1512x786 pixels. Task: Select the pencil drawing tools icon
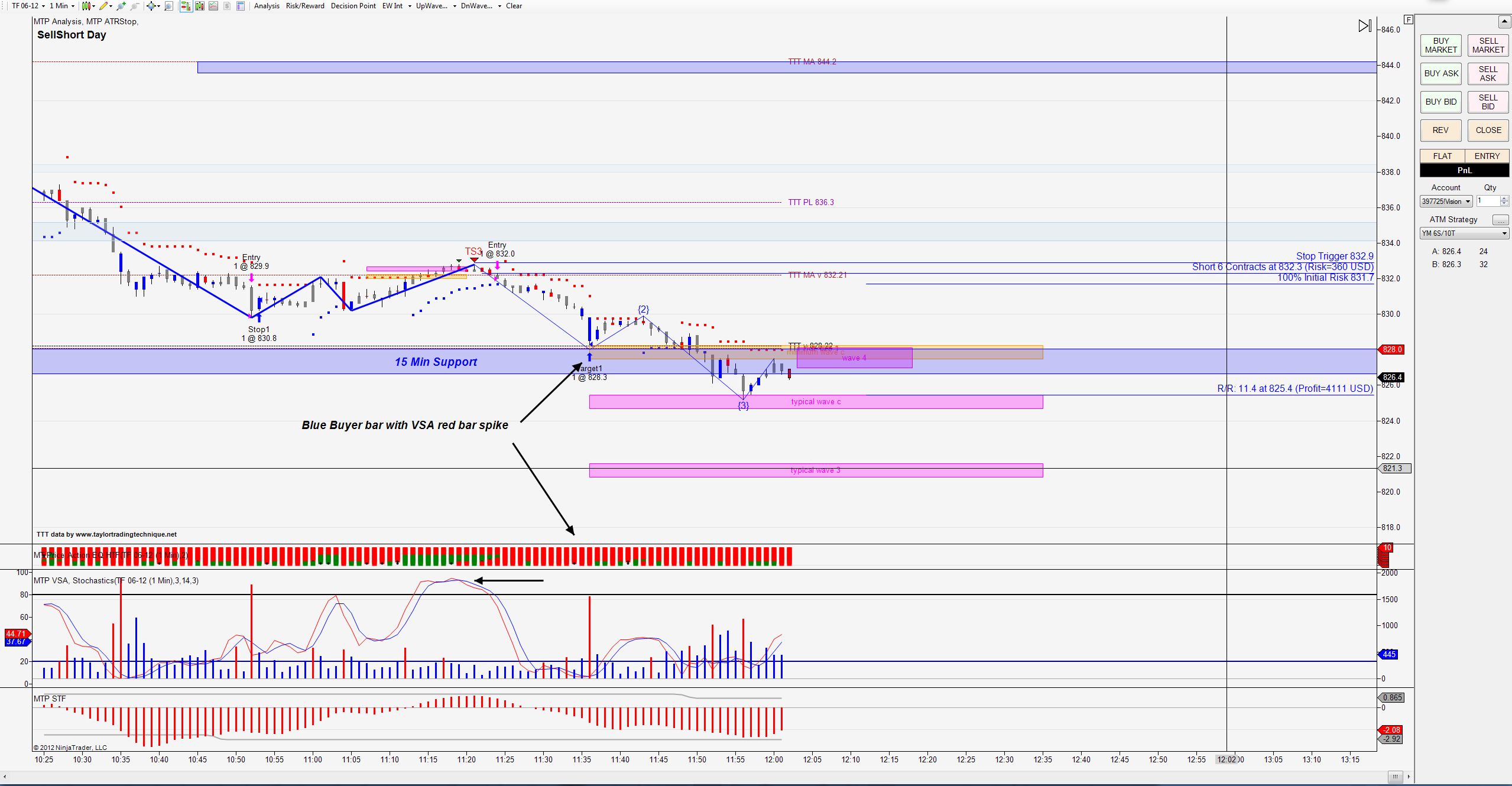[x=104, y=6]
